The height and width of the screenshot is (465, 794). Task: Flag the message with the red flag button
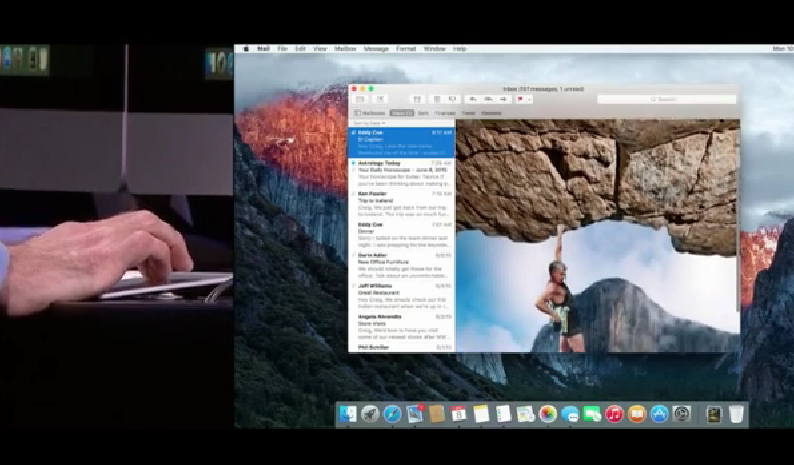click(520, 99)
